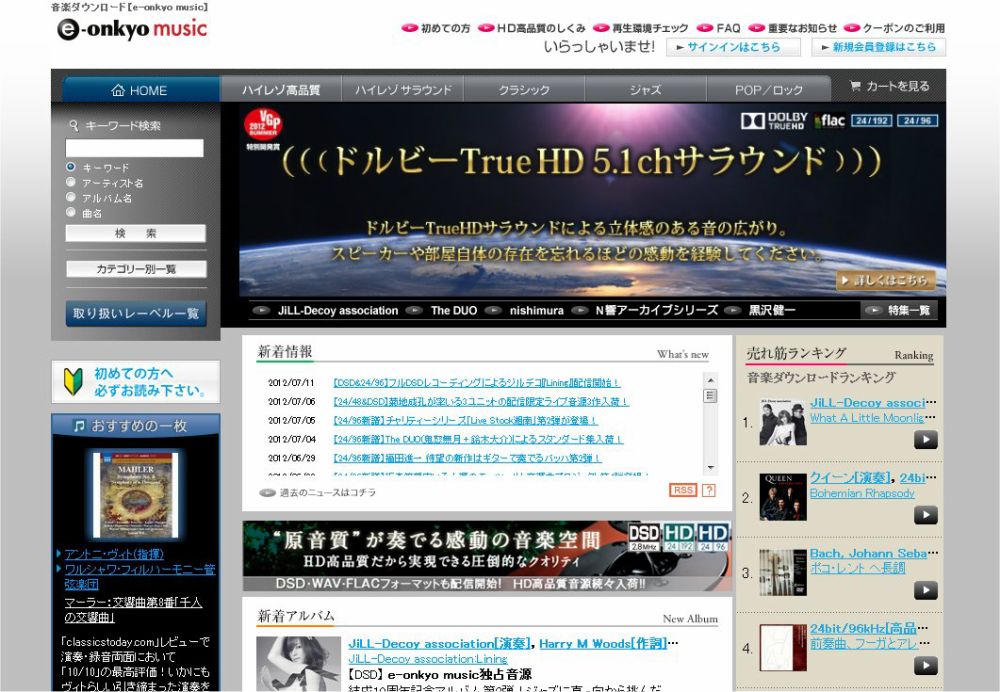
Task: Open the ハイレゾサラウンド tab
Action: pos(403,90)
